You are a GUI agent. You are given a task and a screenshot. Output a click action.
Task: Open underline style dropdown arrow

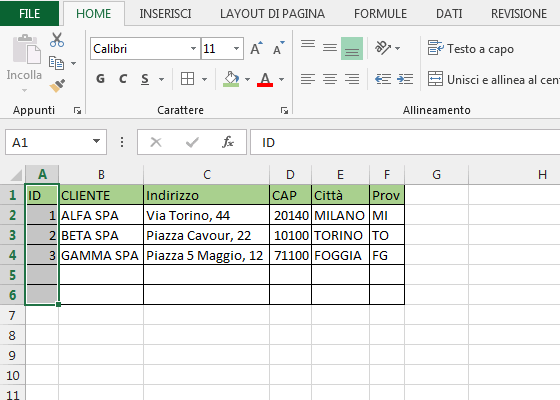coord(161,79)
